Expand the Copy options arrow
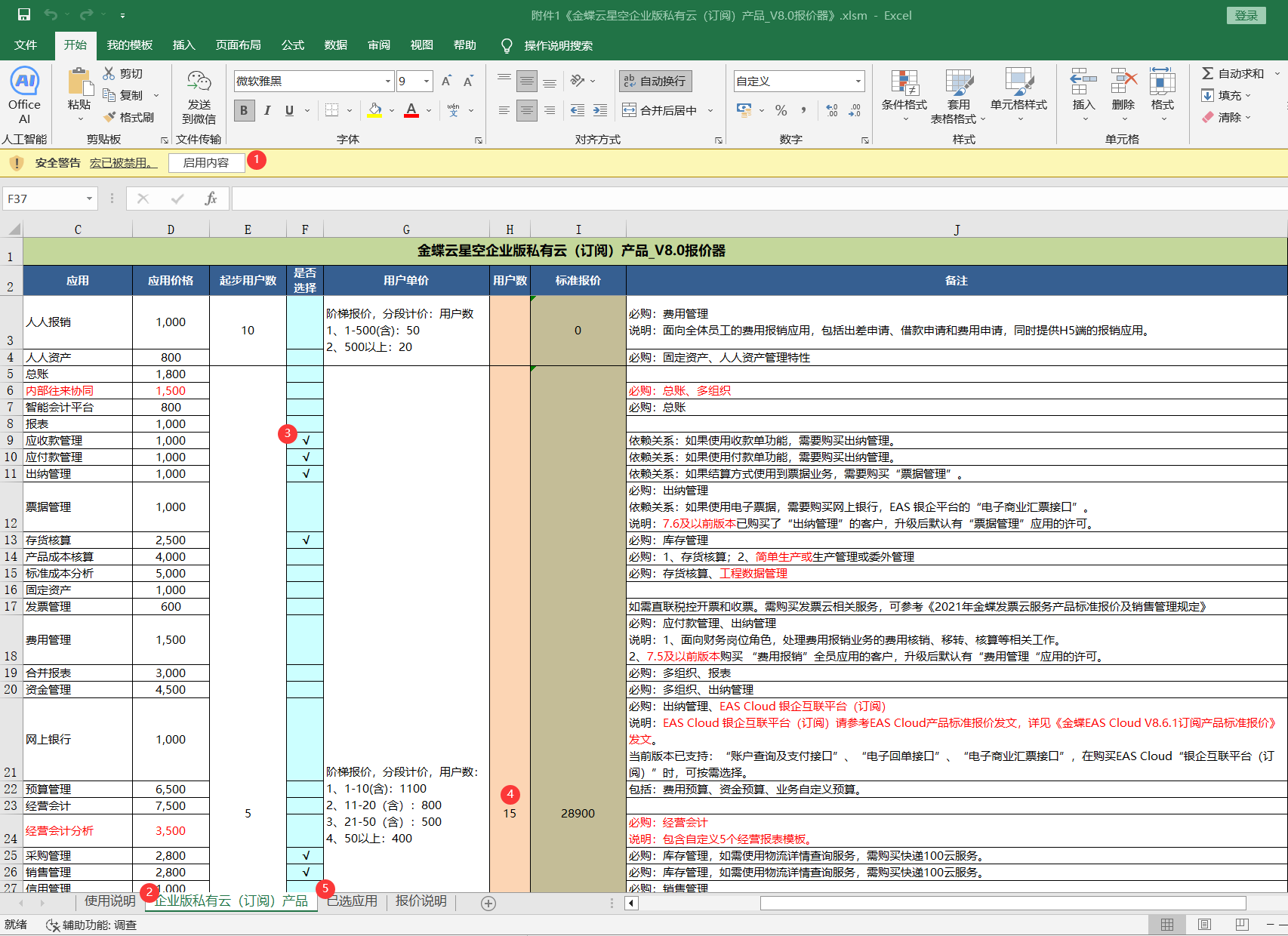This screenshot has width=1288, height=936. 156,95
